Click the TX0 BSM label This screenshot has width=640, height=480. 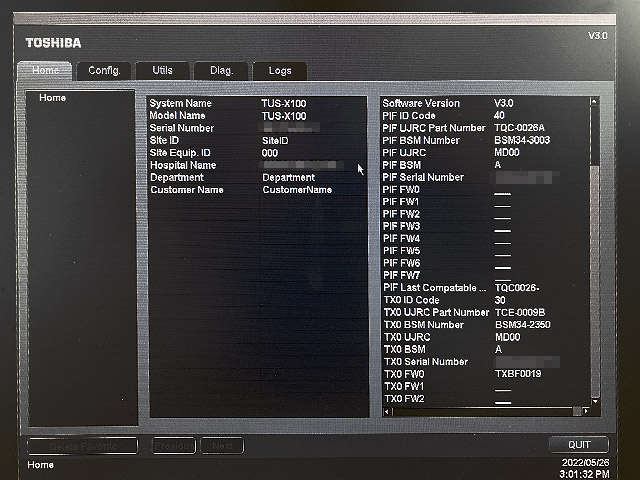(x=405, y=349)
